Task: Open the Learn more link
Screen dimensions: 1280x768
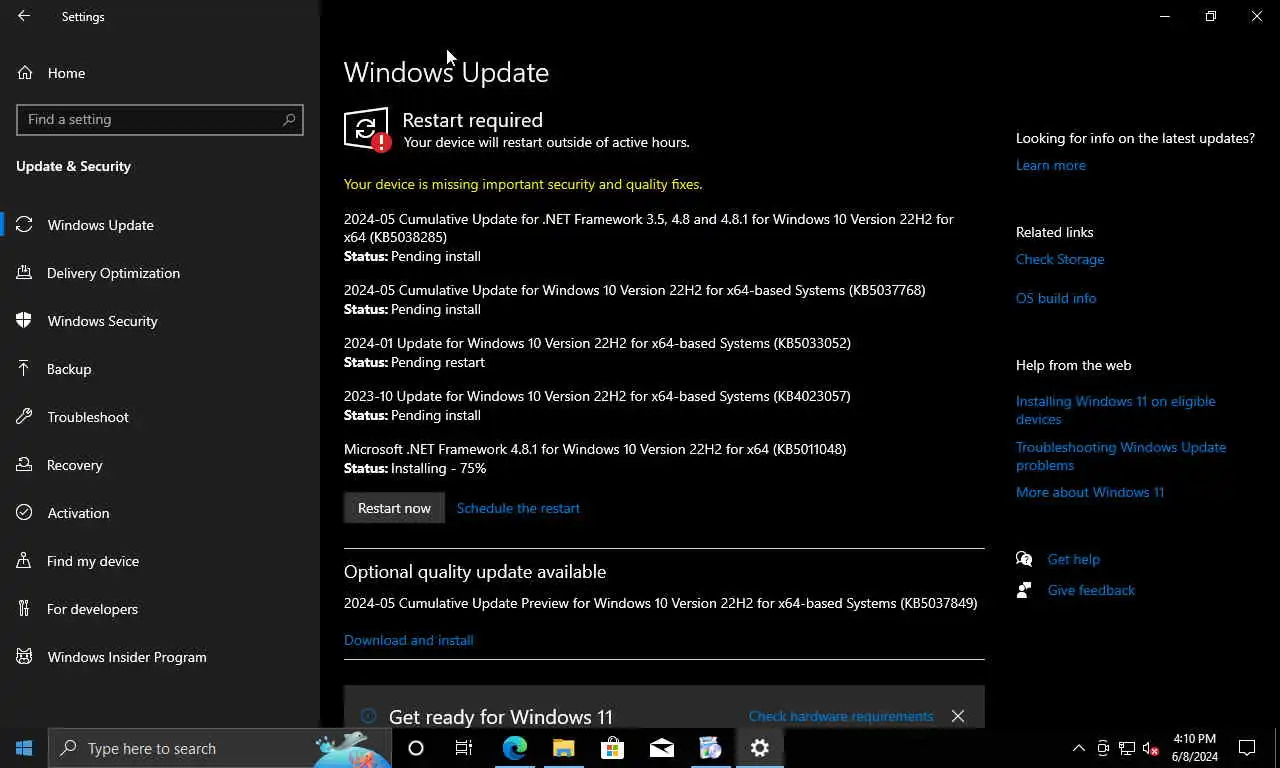Action: [1050, 165]
